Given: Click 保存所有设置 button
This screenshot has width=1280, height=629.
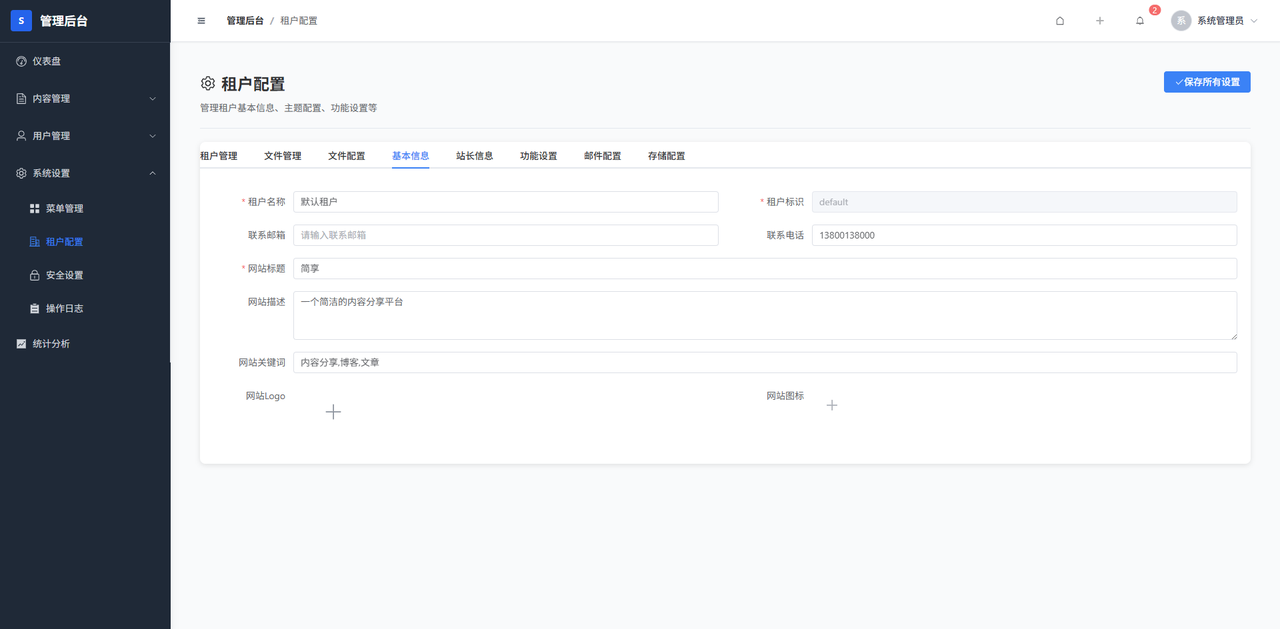Looking at the screenshot, I should click(x=1207, y=82).
